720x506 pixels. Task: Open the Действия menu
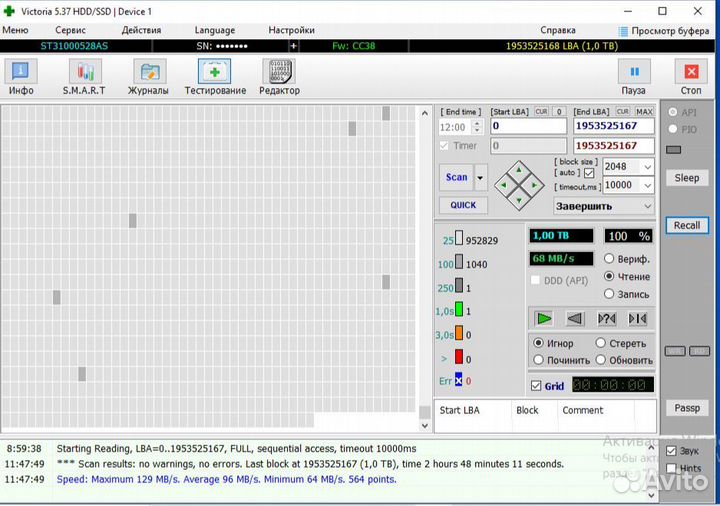[141, 30]
